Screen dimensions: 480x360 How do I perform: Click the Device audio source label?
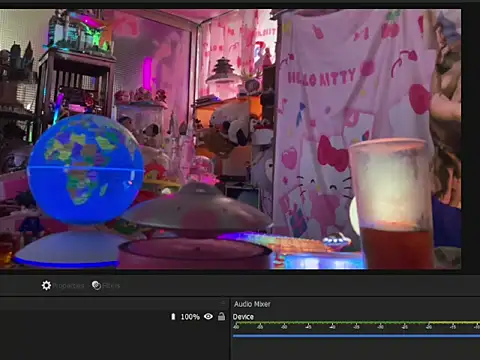tap(243, 317)
